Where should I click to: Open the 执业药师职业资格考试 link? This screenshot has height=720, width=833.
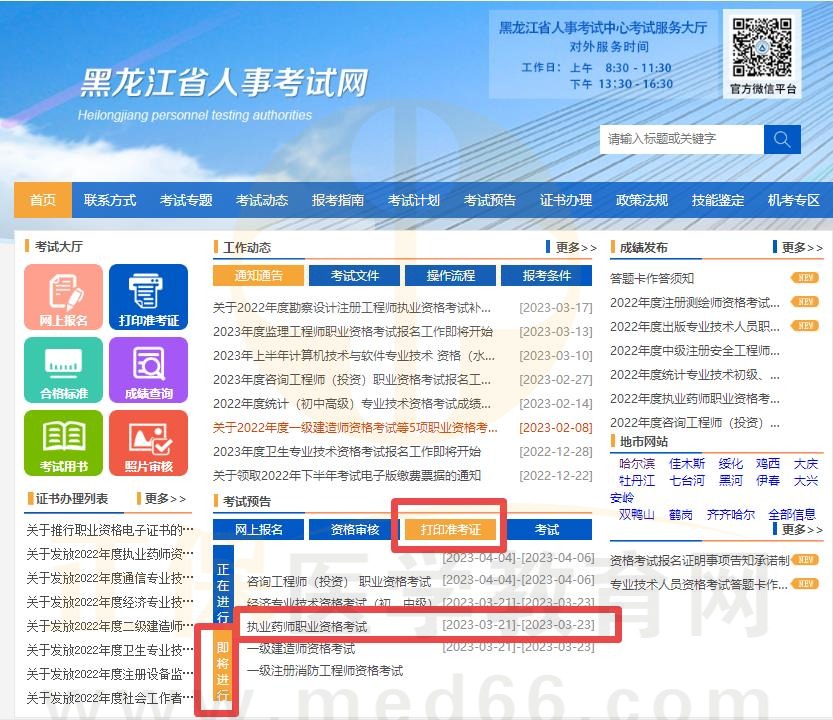pos(307,627)
